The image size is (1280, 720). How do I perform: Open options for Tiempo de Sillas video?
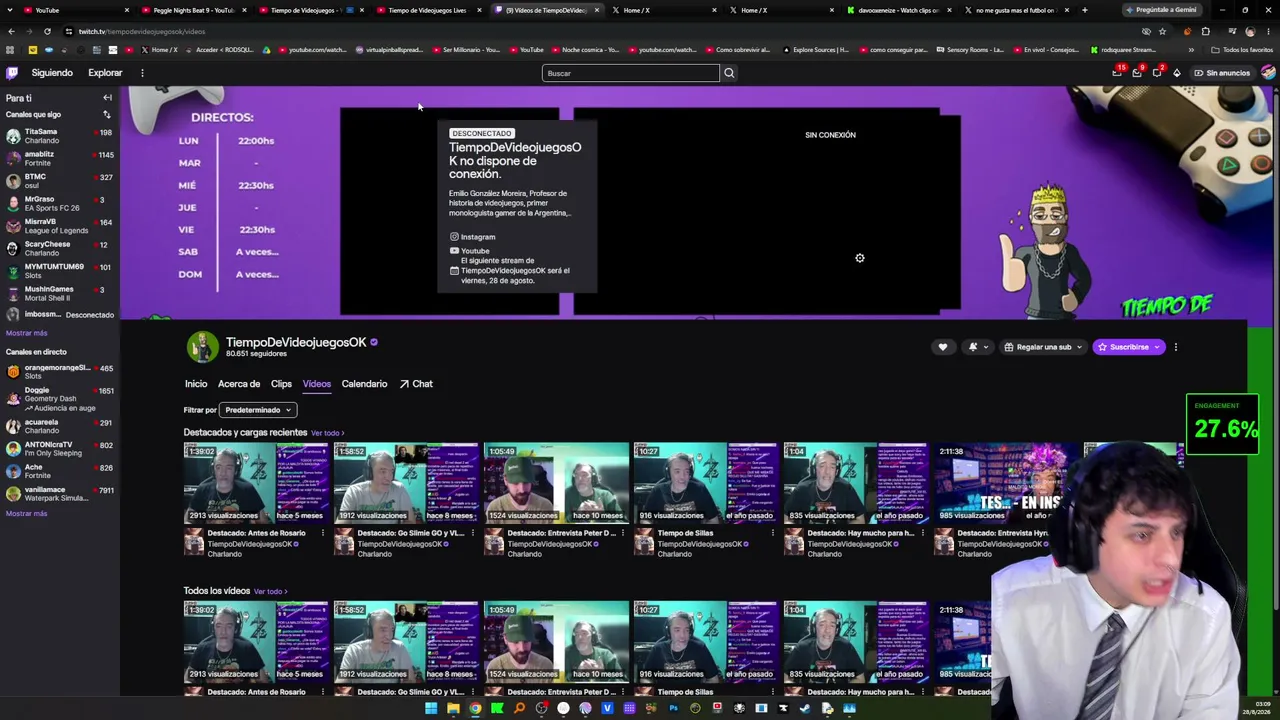(772, 533)
